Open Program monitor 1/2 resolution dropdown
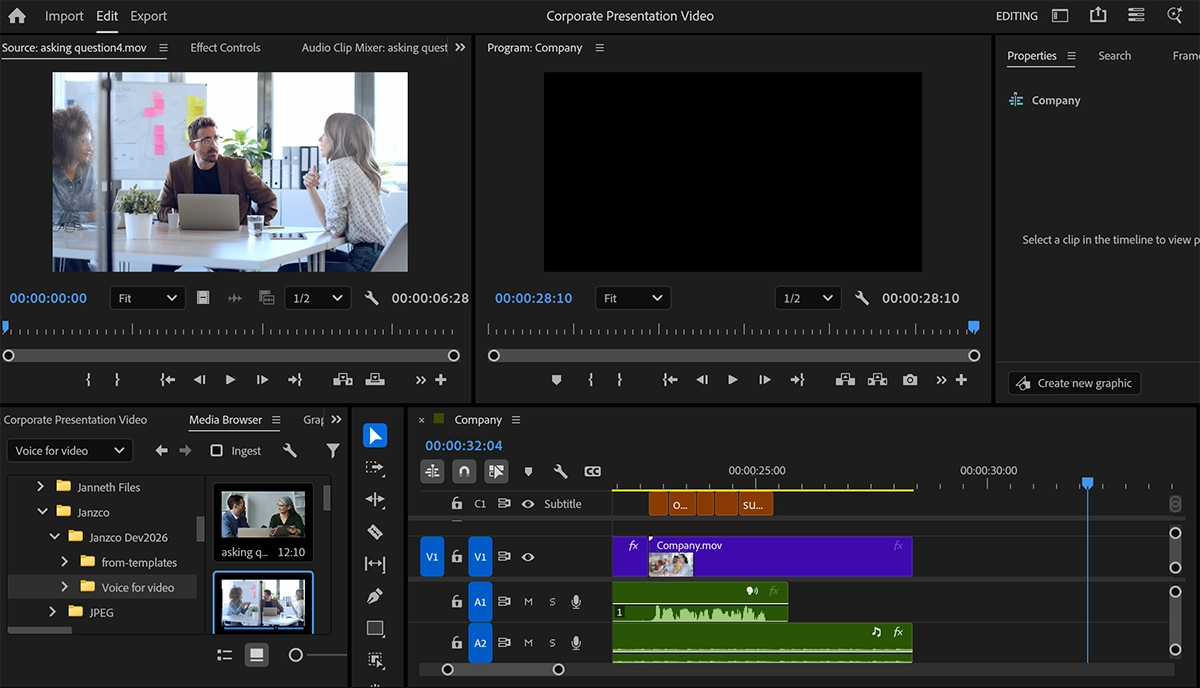 (807, 298)
